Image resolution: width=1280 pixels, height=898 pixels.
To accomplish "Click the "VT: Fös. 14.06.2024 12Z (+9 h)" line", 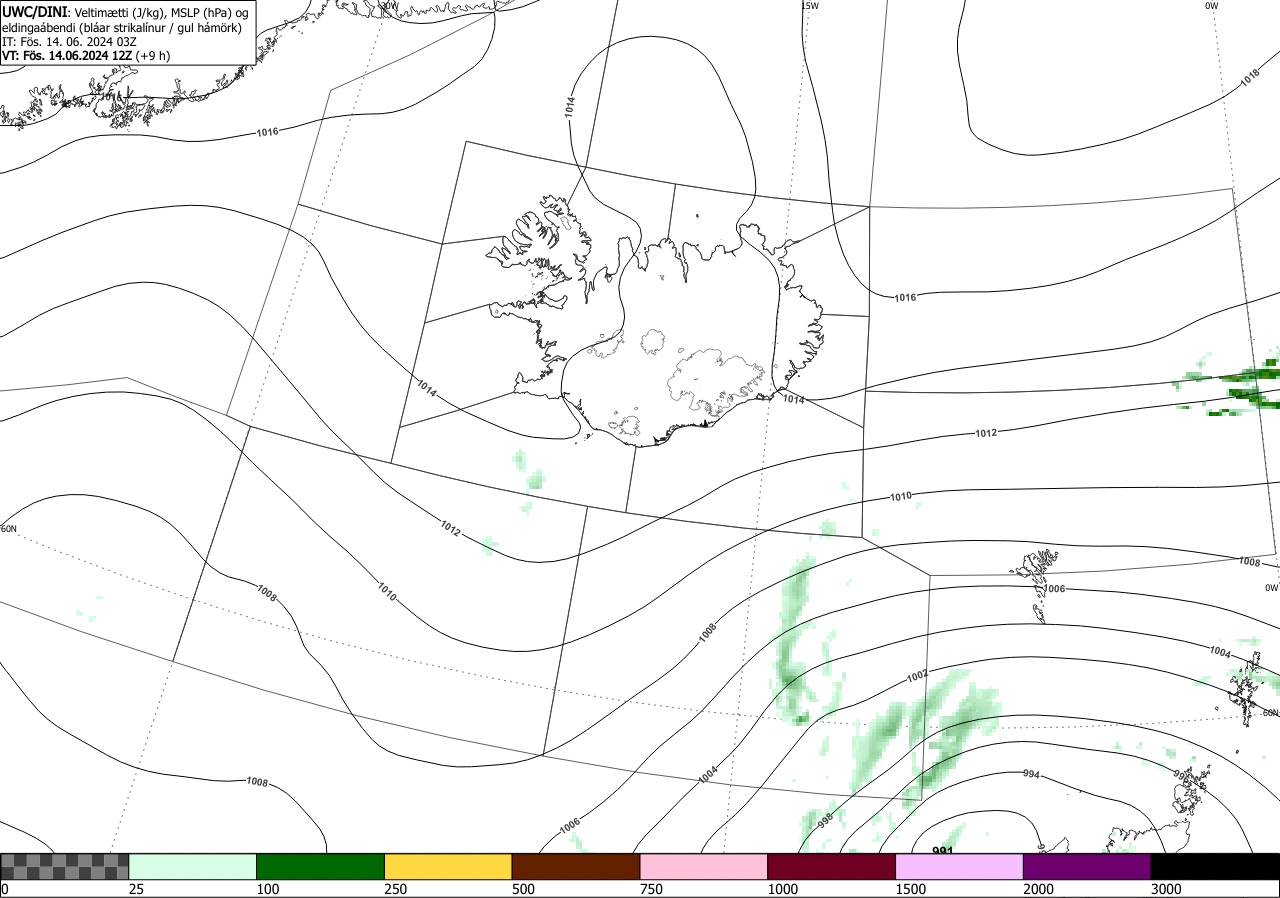I will [x=86, y=55].
